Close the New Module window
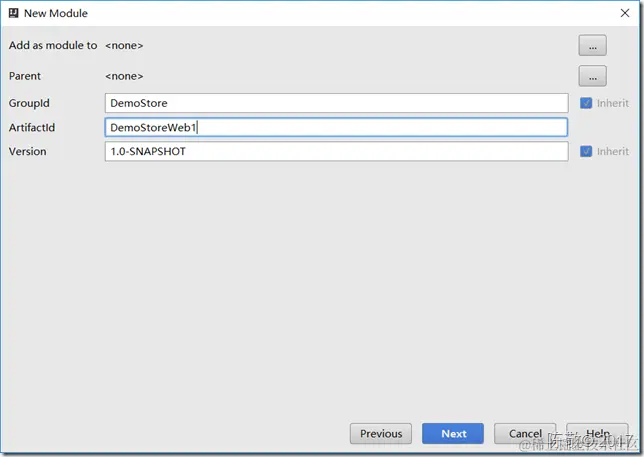The height and width of the screenshot is (457, 644). [x=625, y=13]
